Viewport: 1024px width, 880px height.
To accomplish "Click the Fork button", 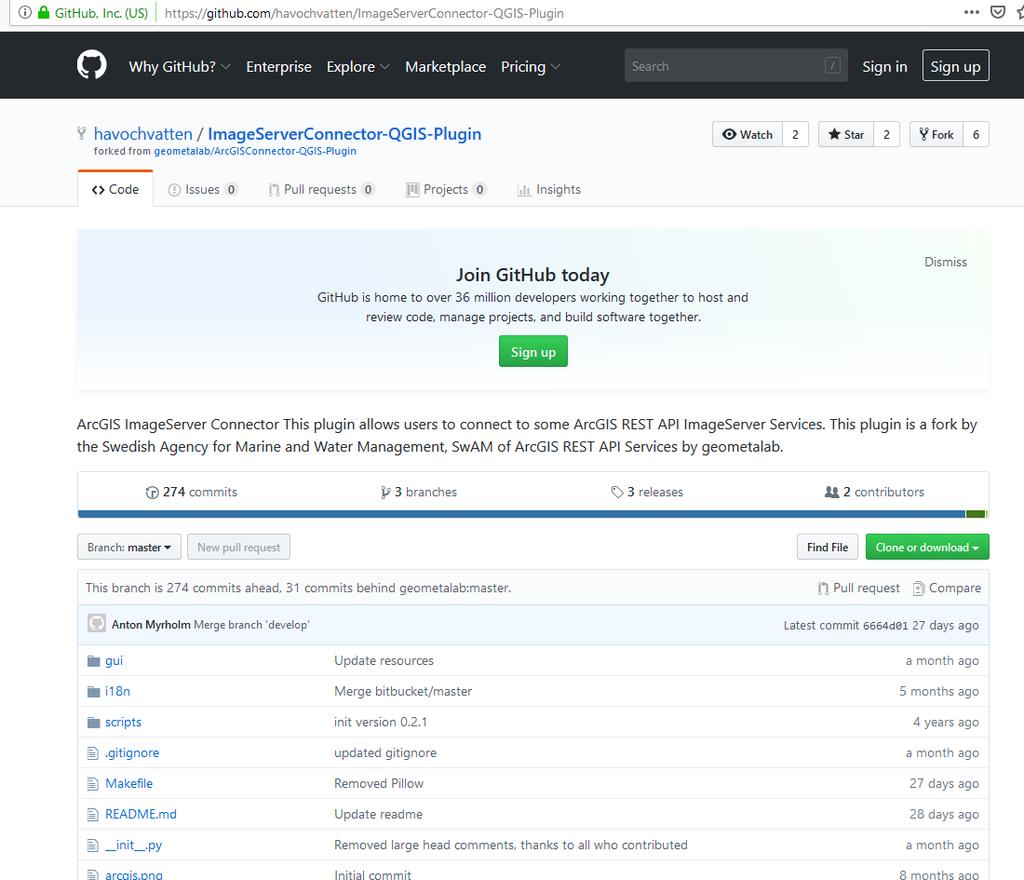I will [x=936, y=134].
